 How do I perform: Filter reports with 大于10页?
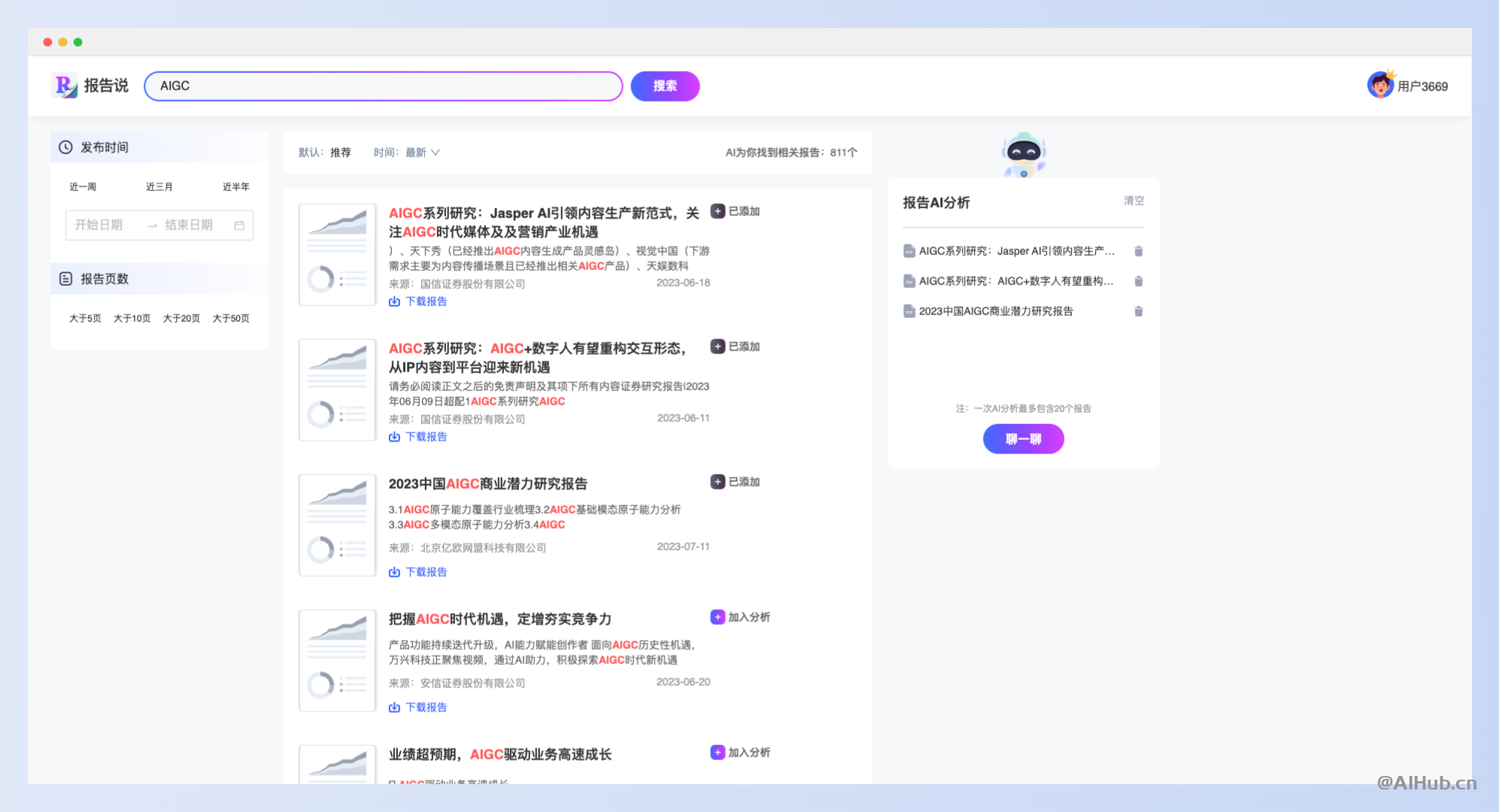[132, 318]
